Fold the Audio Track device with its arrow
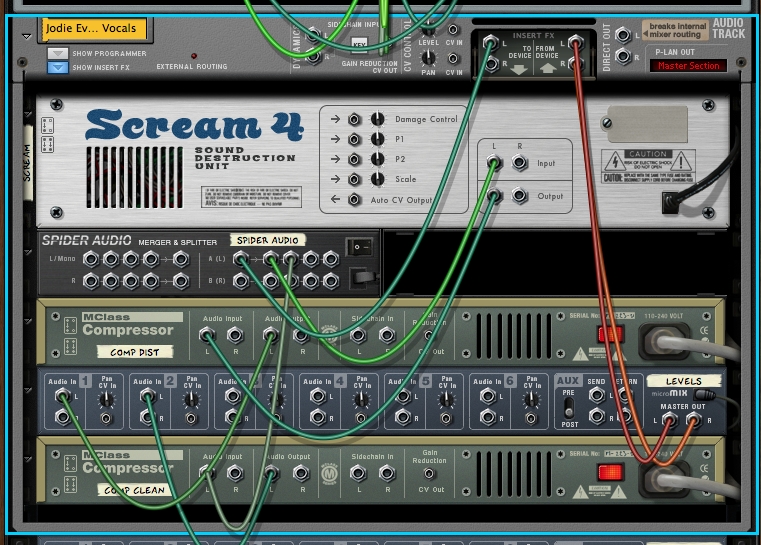The width and height of the screenshot is (761, 545). click(27, 36)
